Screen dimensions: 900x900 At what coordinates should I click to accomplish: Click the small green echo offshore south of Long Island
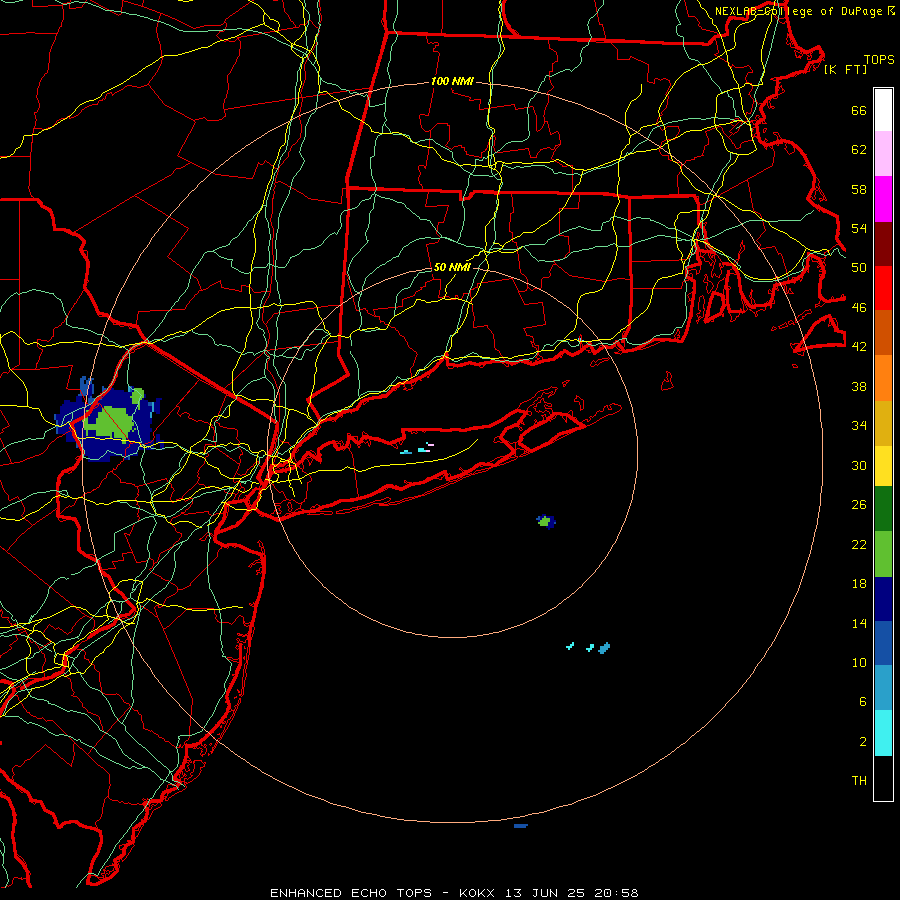(x=544, y=521)
